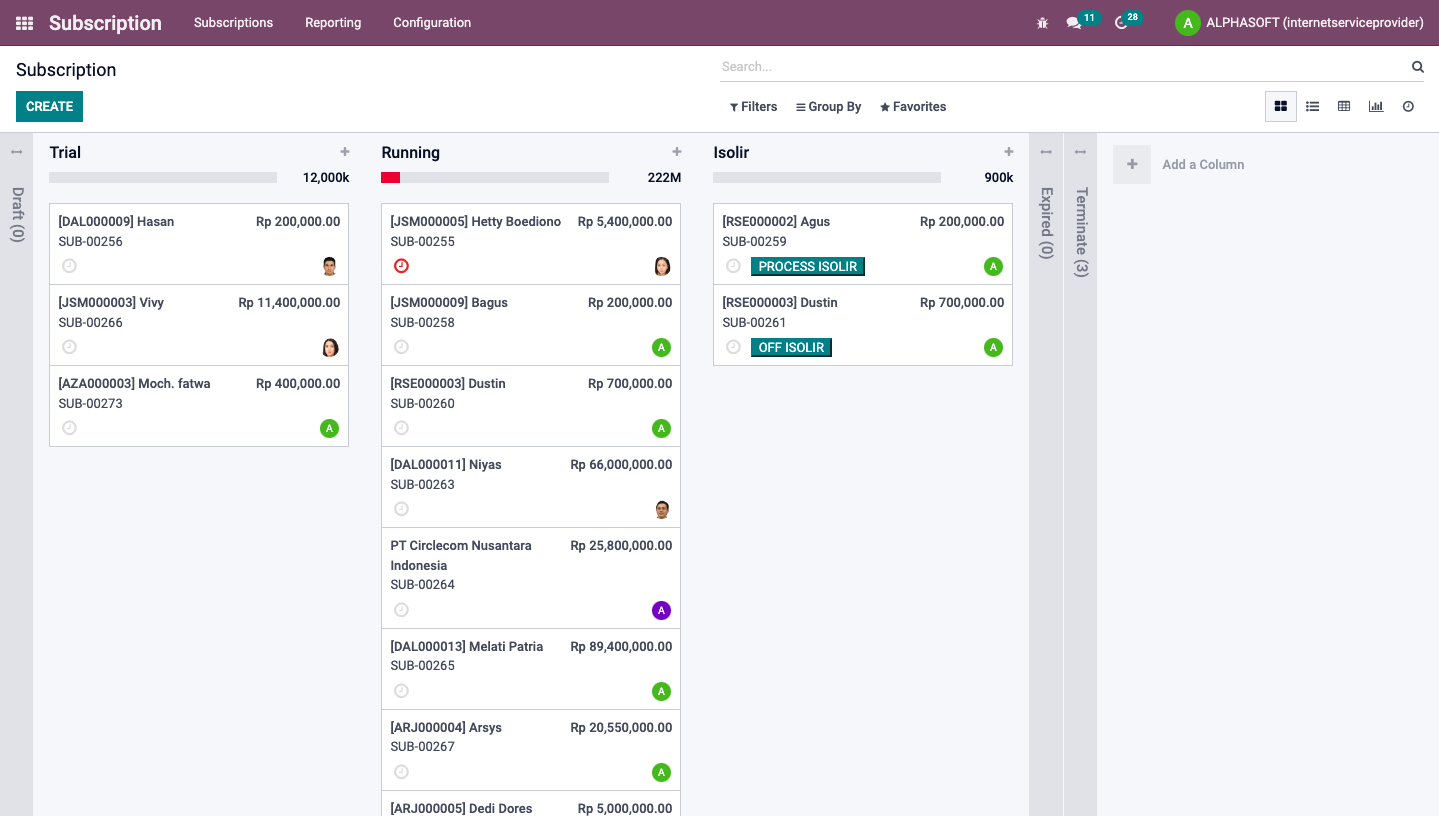
Task: Open the Filters dropdown
Action: pos(753,107)
